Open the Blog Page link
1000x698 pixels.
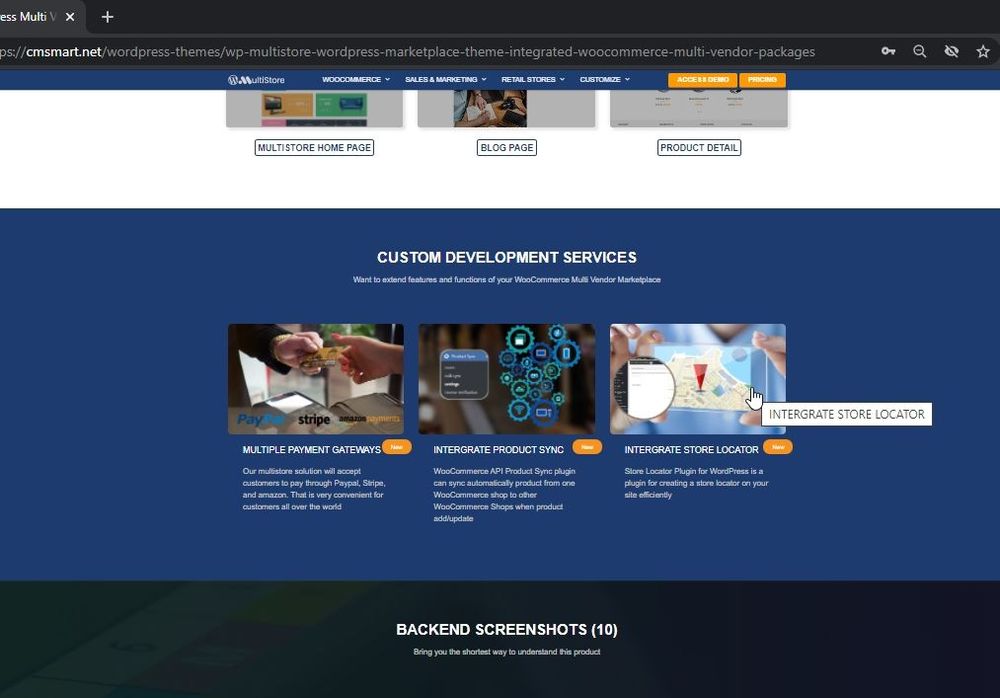pos(507,148)
